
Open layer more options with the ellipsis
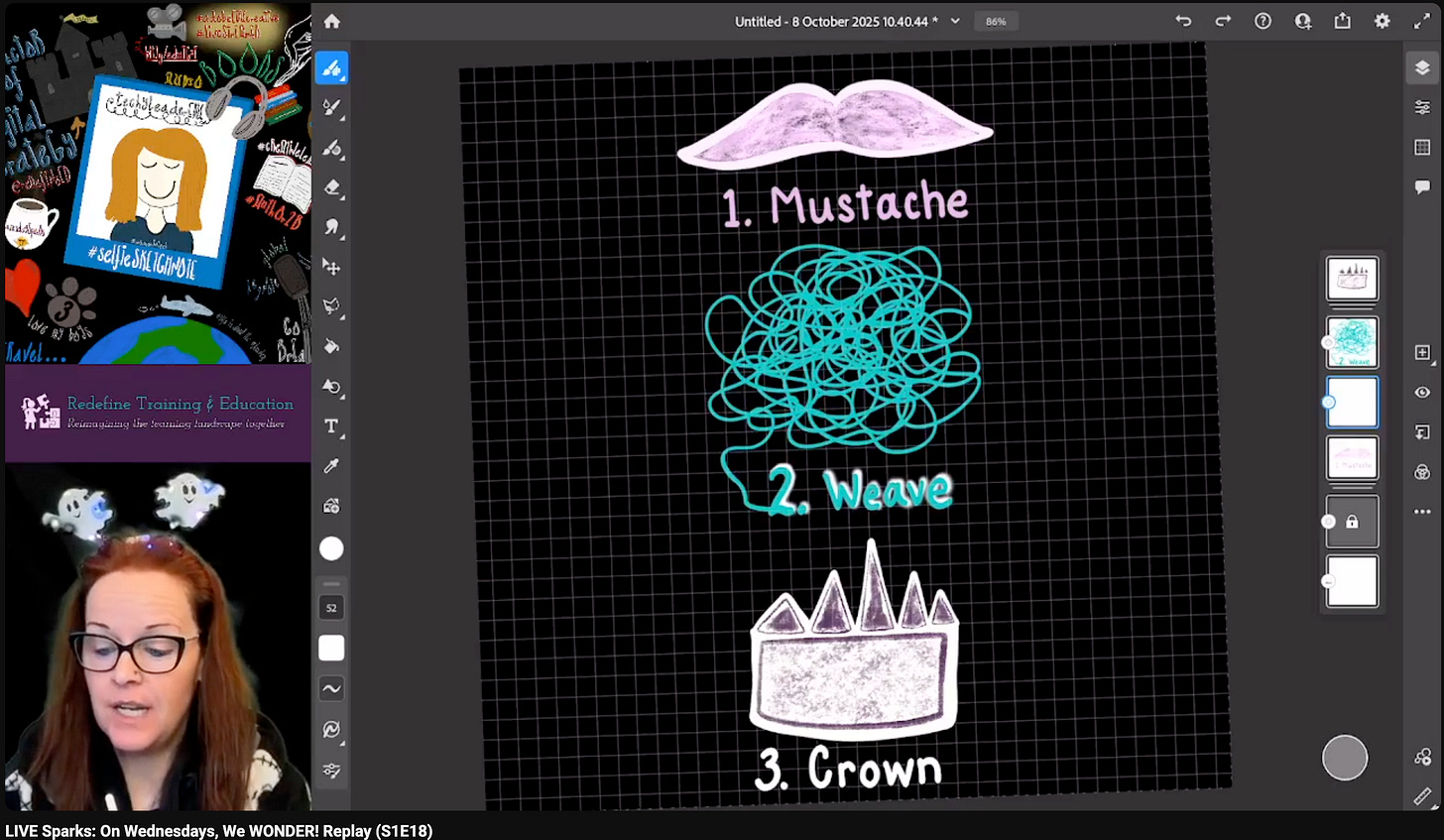1422,512
